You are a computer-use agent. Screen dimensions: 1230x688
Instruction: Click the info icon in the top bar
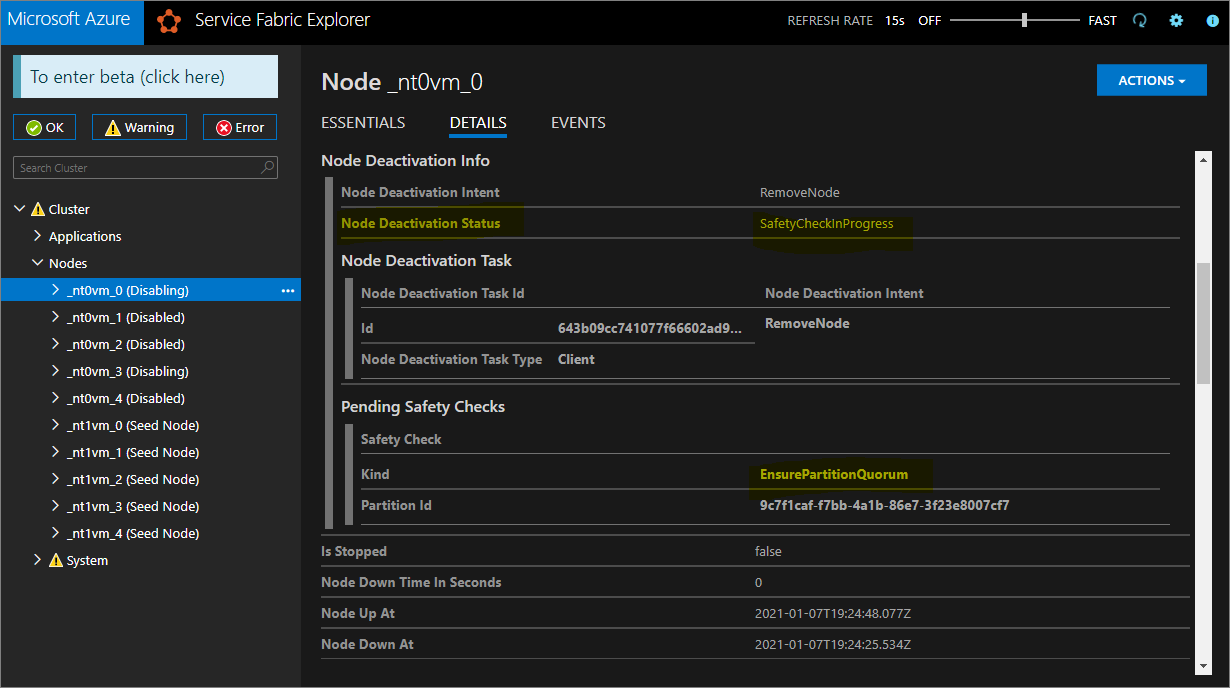1212,20
